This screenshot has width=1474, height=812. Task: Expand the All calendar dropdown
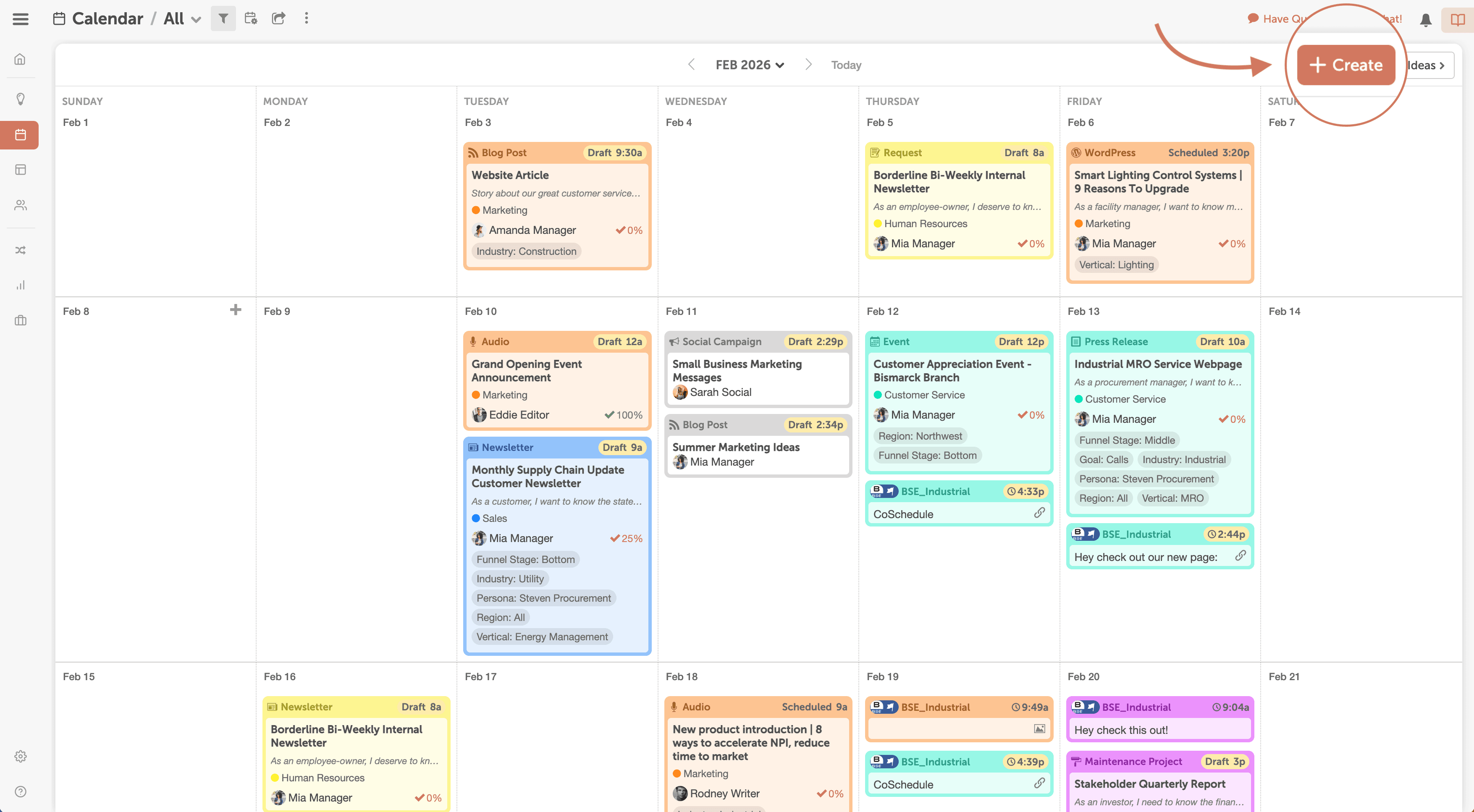click(196, 19)
